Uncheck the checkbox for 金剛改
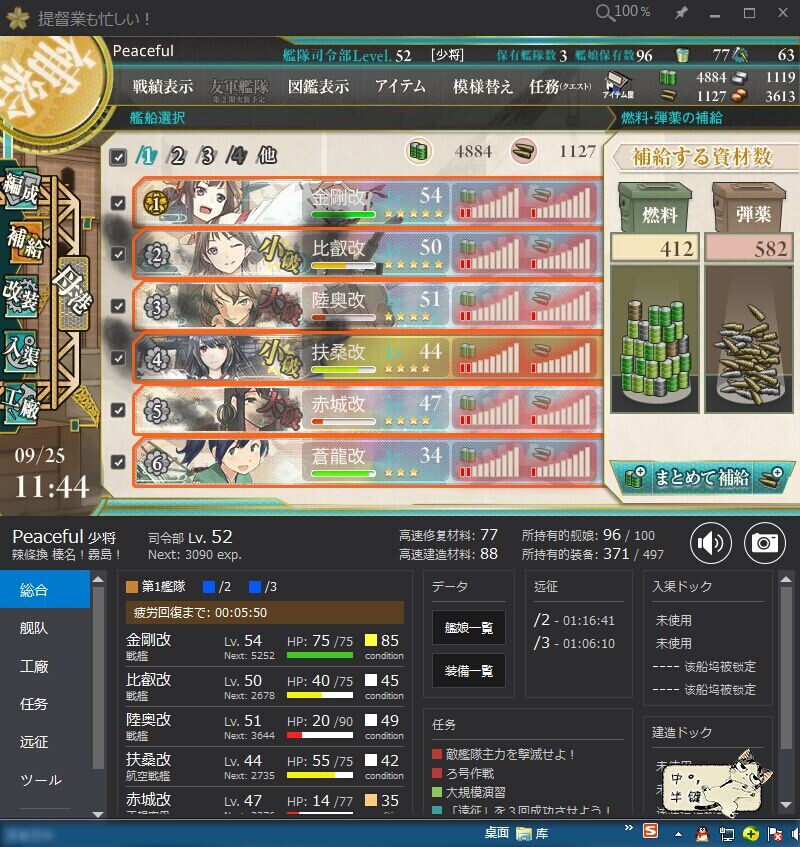This screenshot has height=847, width=800. 118,203
